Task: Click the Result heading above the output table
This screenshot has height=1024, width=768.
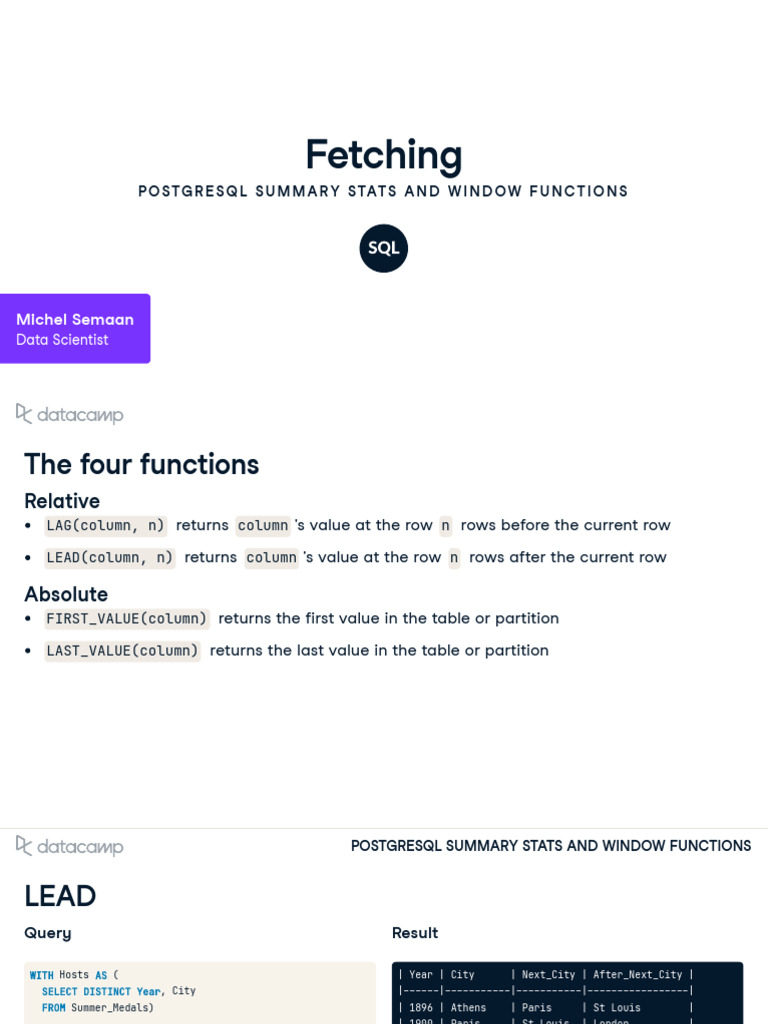Action: tap(415, 933)
